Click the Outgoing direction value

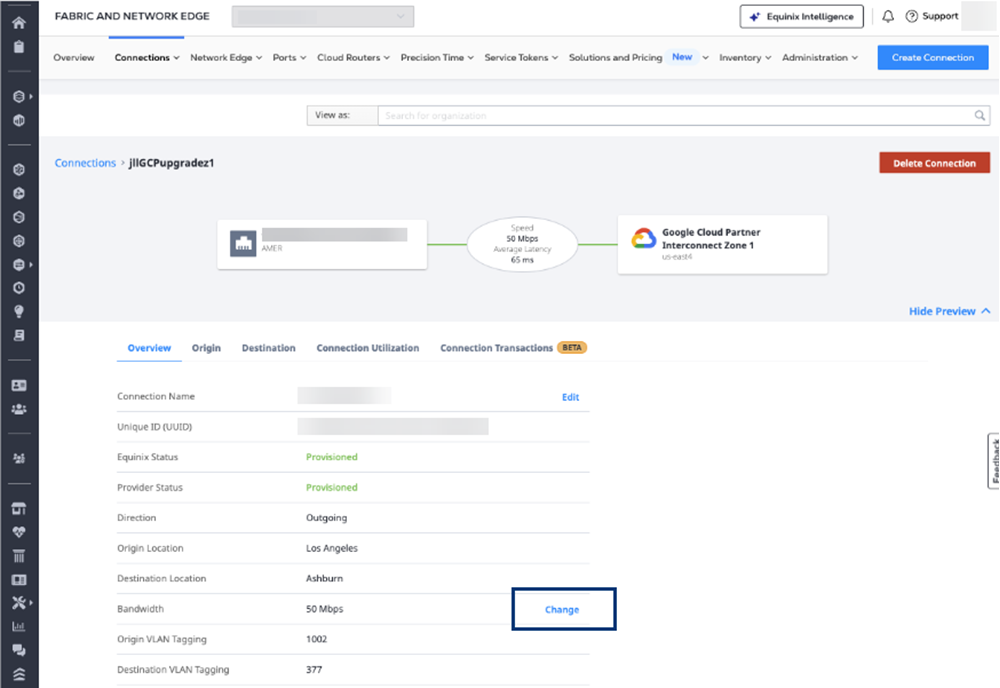(x=326, y=518)
